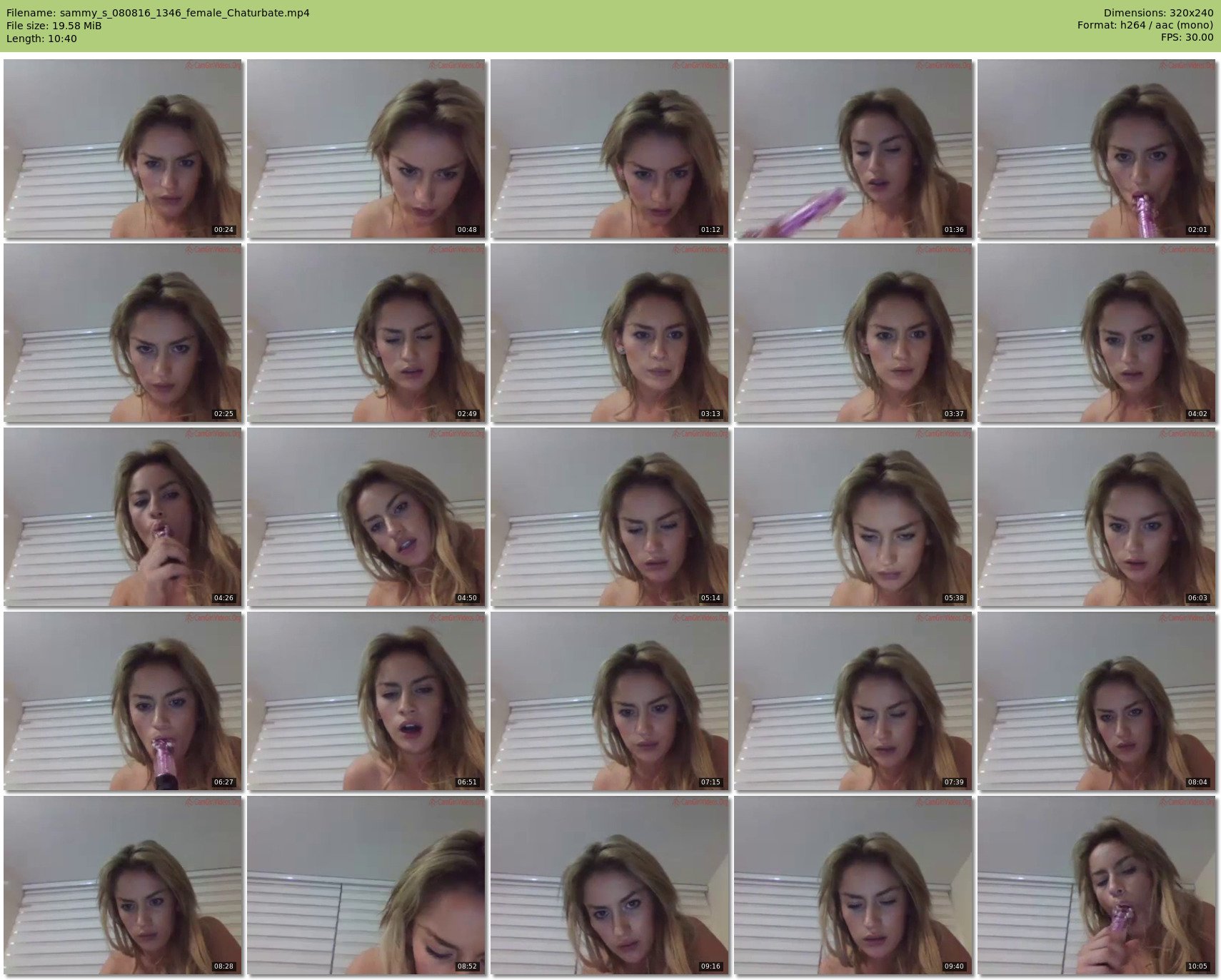Select the frame timestamped 09:16

(x=610, y=885)
